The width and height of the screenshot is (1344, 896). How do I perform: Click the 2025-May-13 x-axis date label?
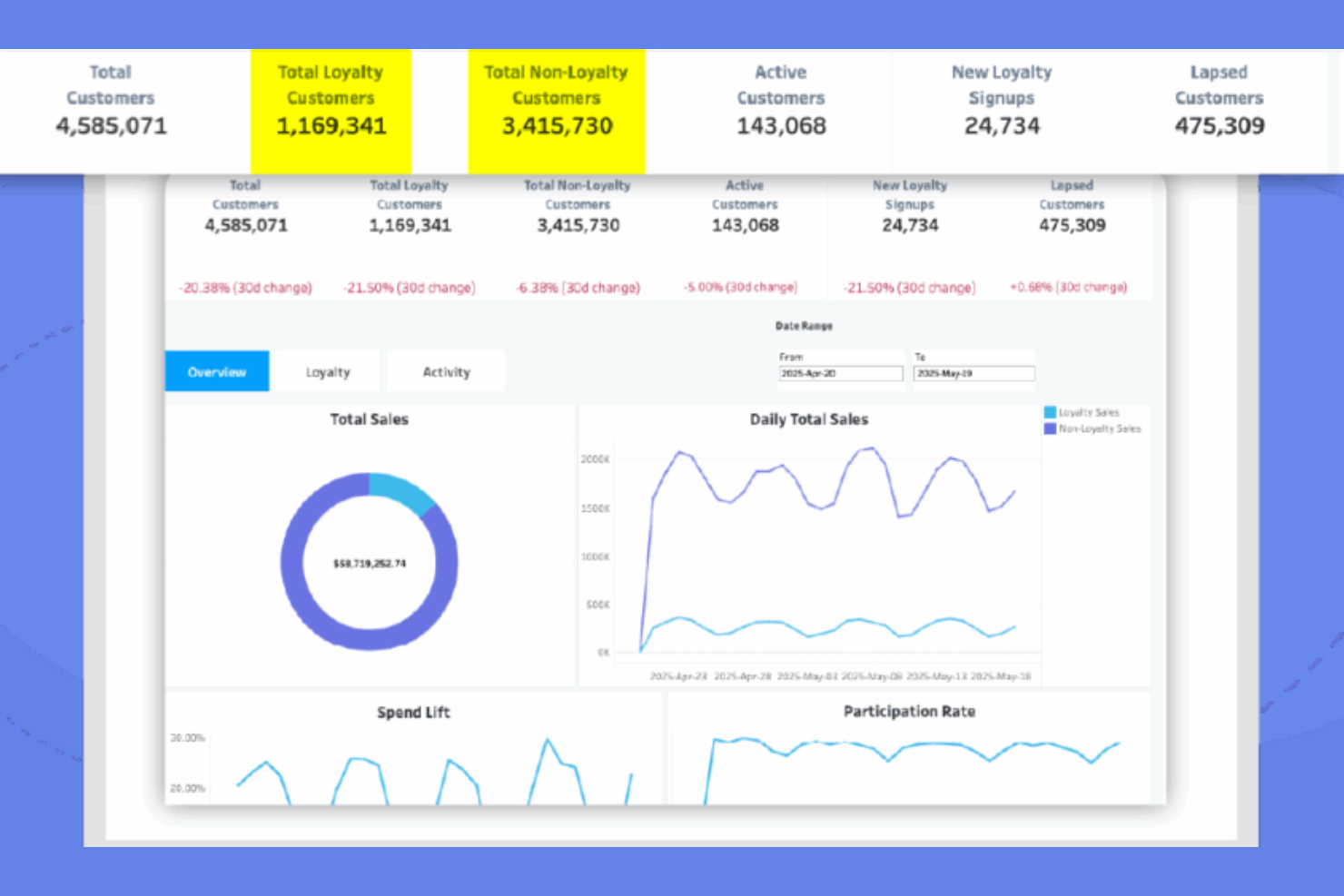click(936, 676)
